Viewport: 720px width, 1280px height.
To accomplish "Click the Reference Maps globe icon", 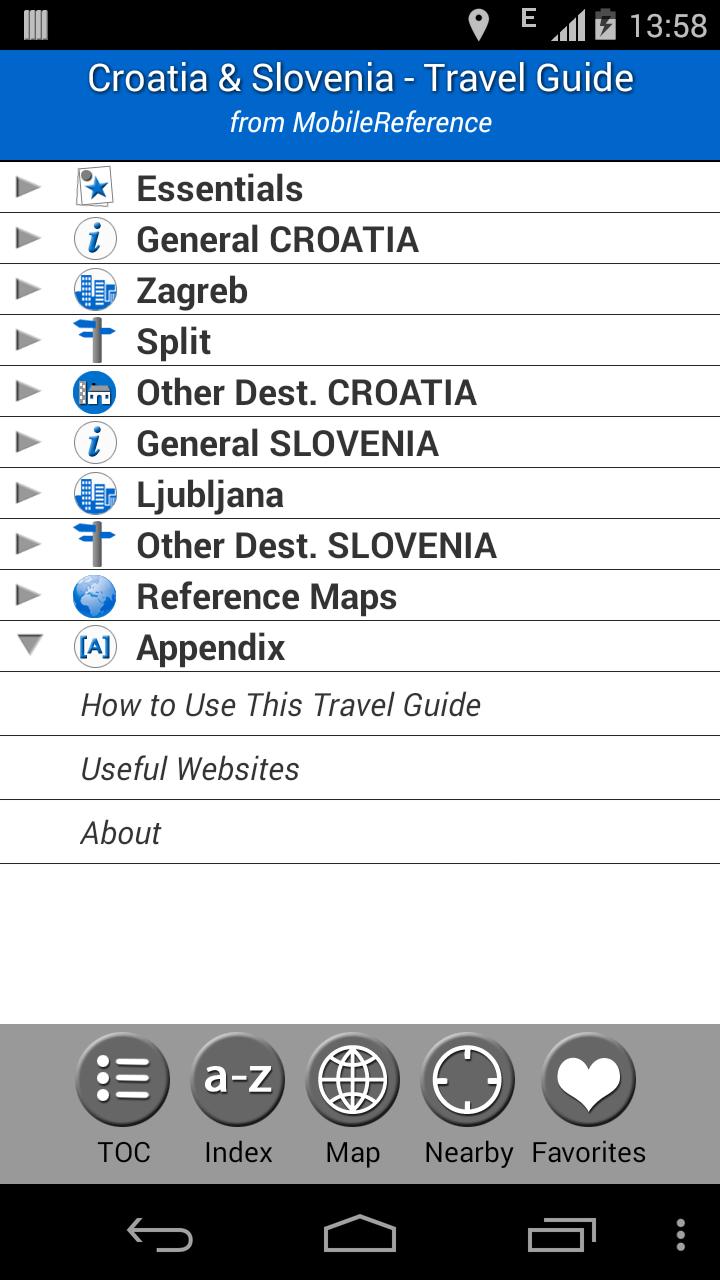I will [95, 595].
